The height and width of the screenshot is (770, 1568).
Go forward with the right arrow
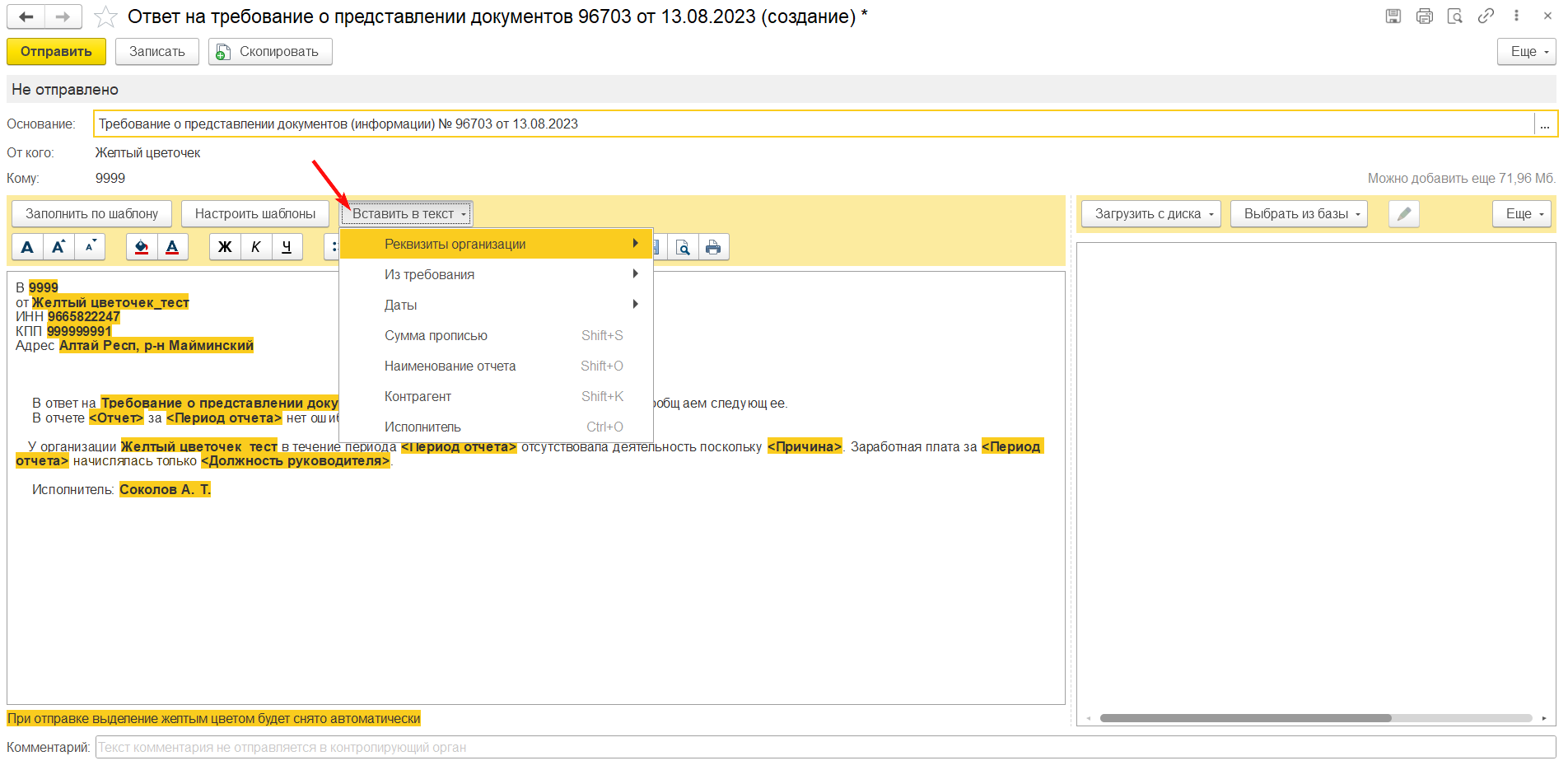[x=63, y=16]
